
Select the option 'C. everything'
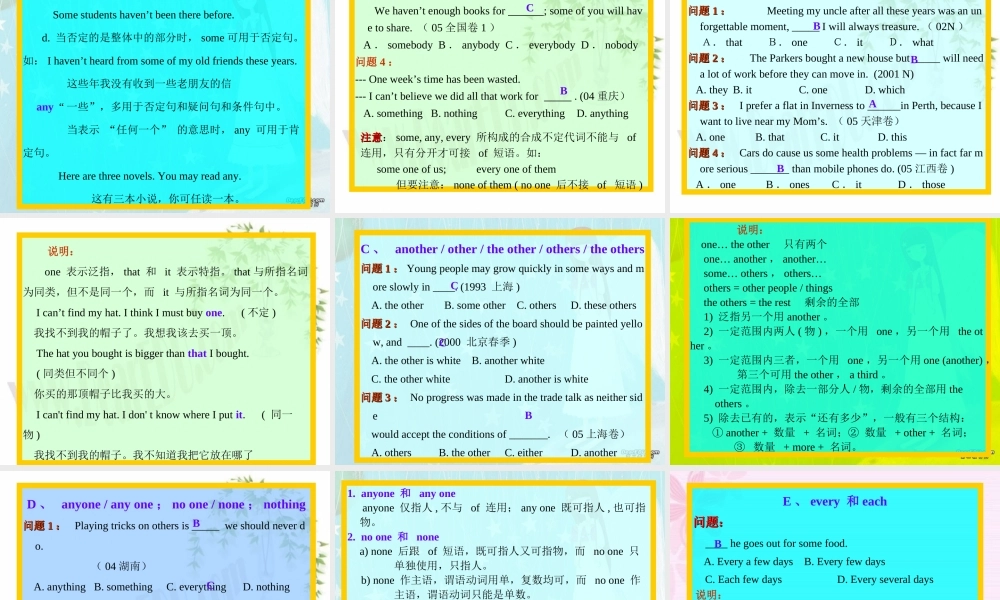point(534,113)
